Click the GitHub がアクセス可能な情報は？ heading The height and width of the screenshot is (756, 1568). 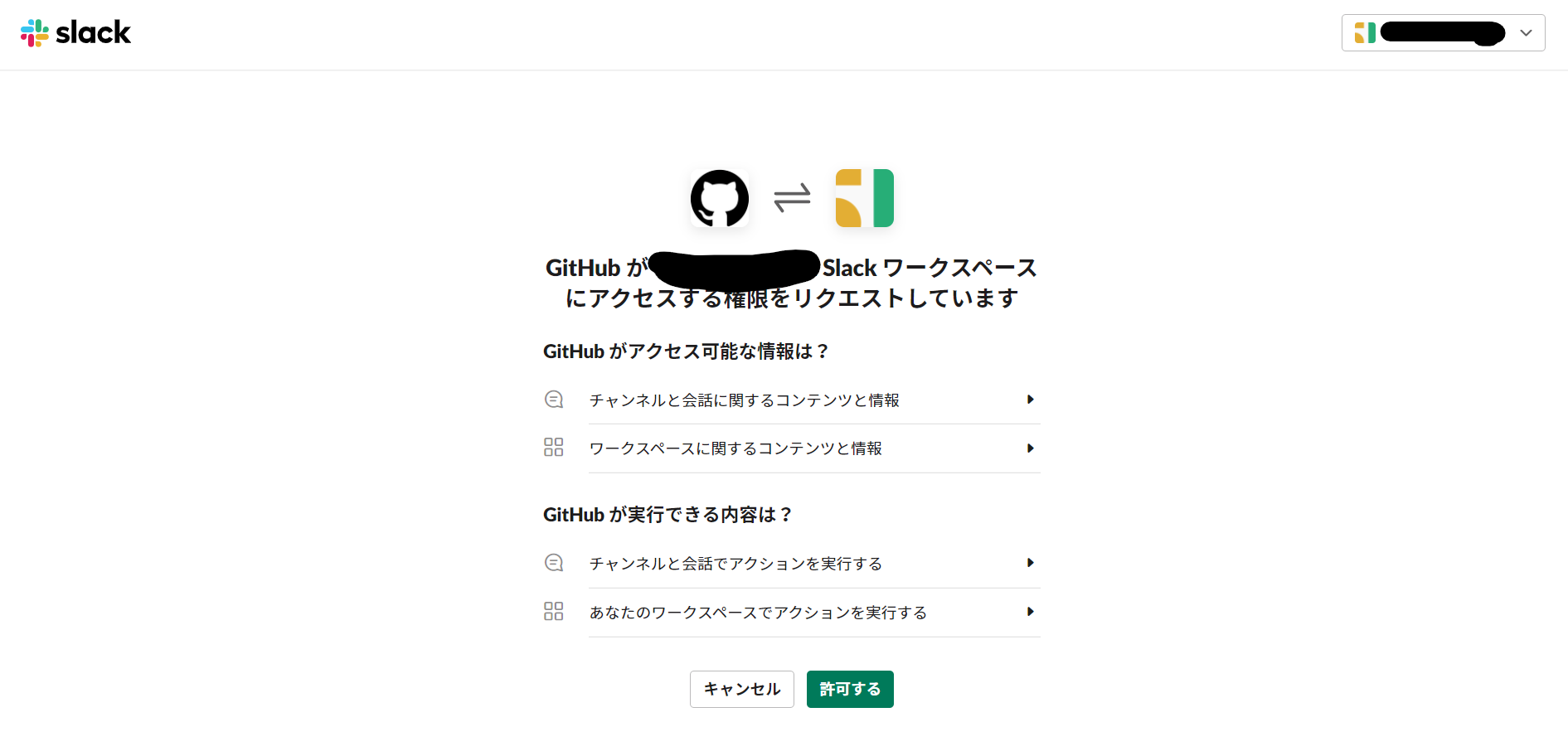(x=685, y=351)
